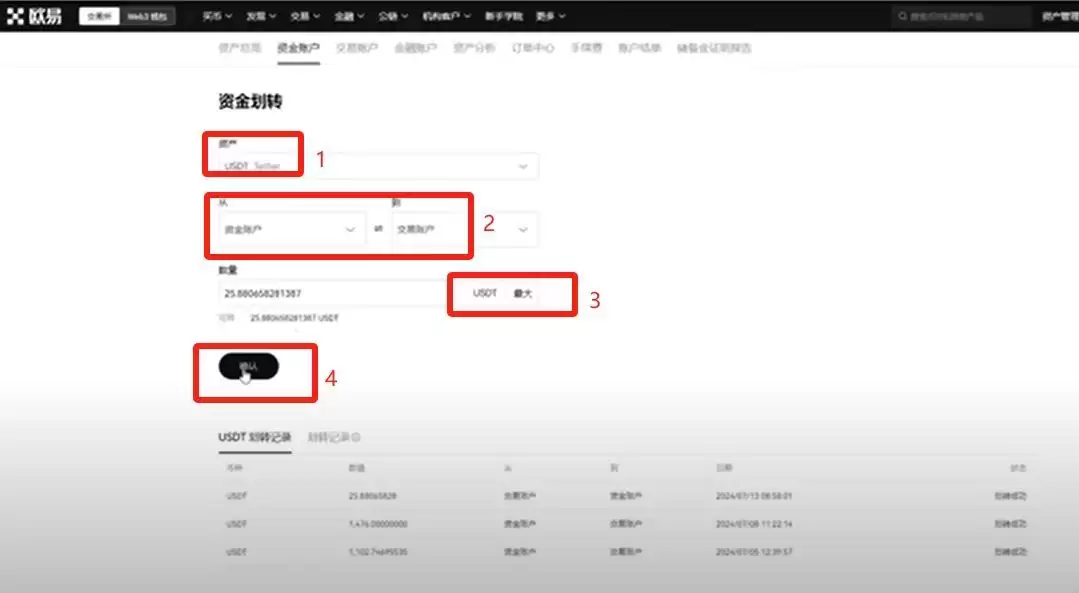
Task: Open the 买币 menu in the top navigation
Action: 217,17
